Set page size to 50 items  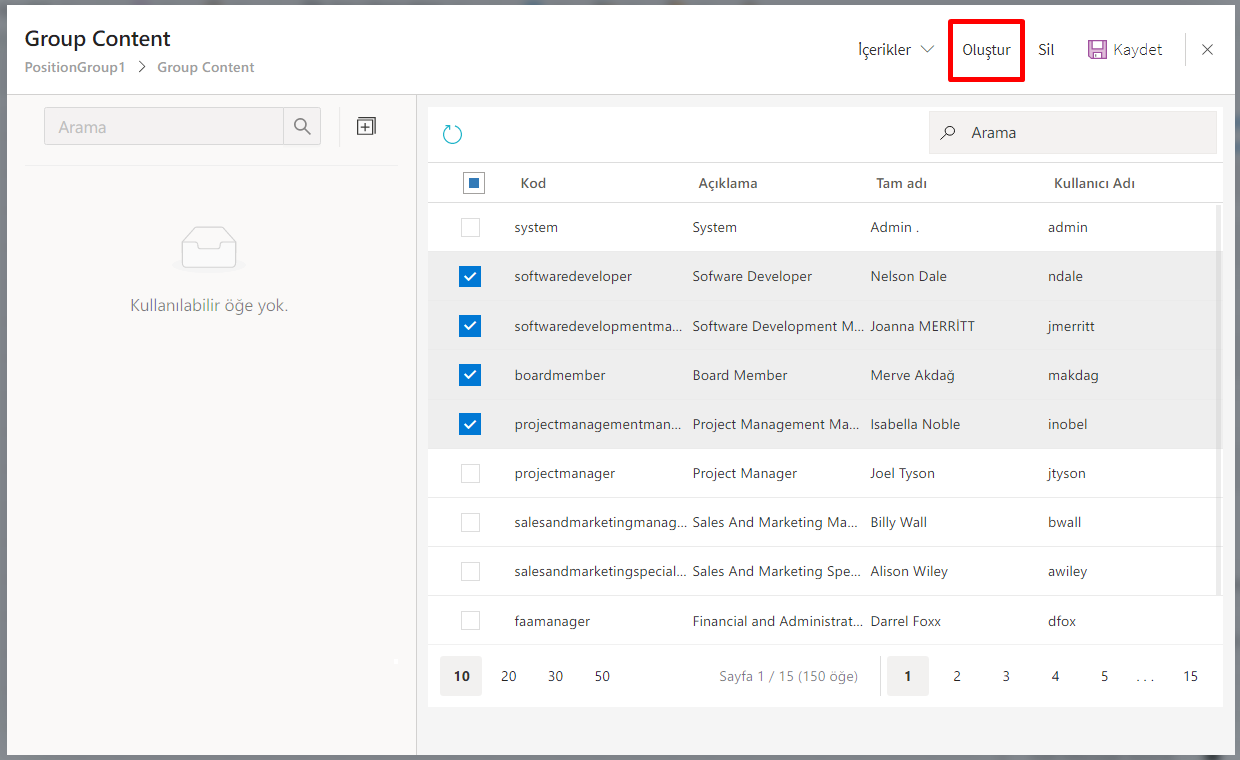pyautogui.click(x=602, y=676)
